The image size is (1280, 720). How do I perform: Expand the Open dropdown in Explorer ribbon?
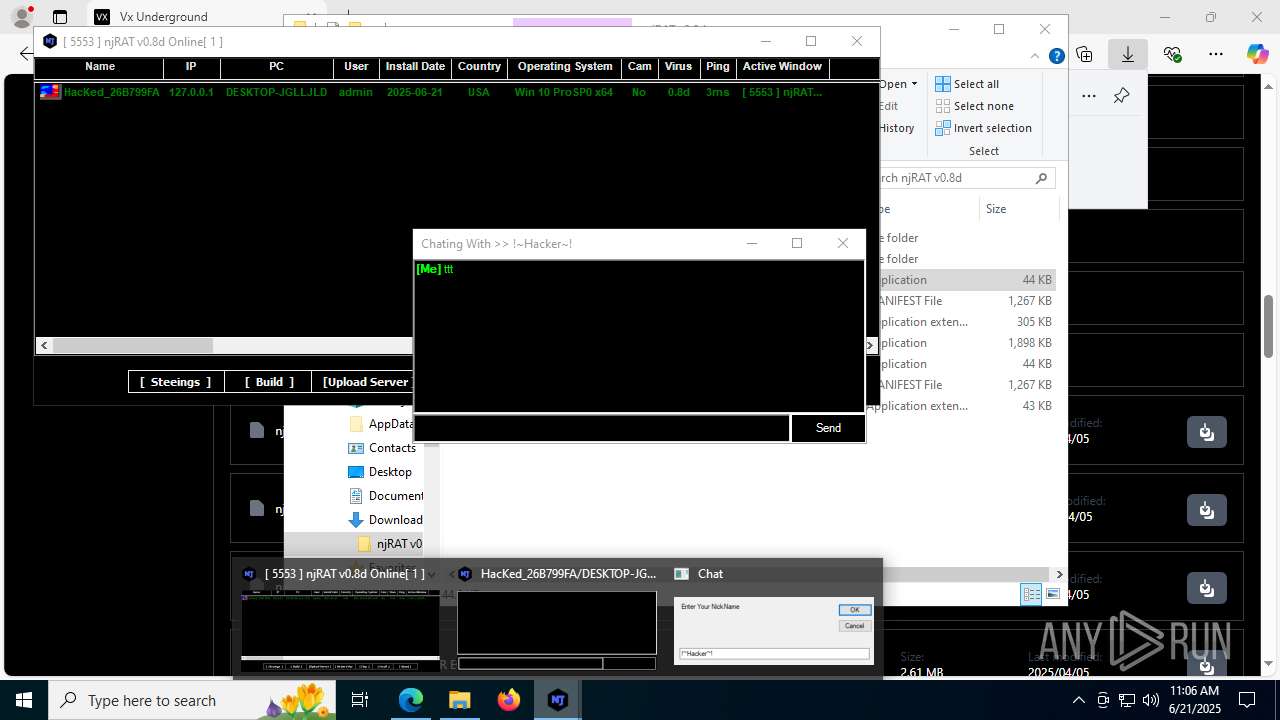(898, 84)
